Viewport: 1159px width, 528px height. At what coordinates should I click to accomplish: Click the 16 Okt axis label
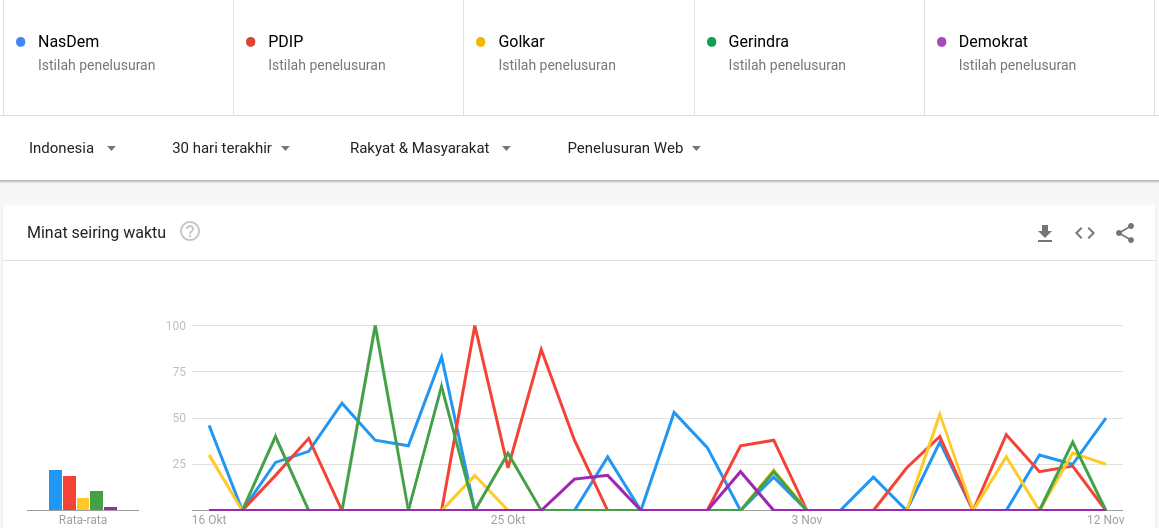click(x=209, y=520)
